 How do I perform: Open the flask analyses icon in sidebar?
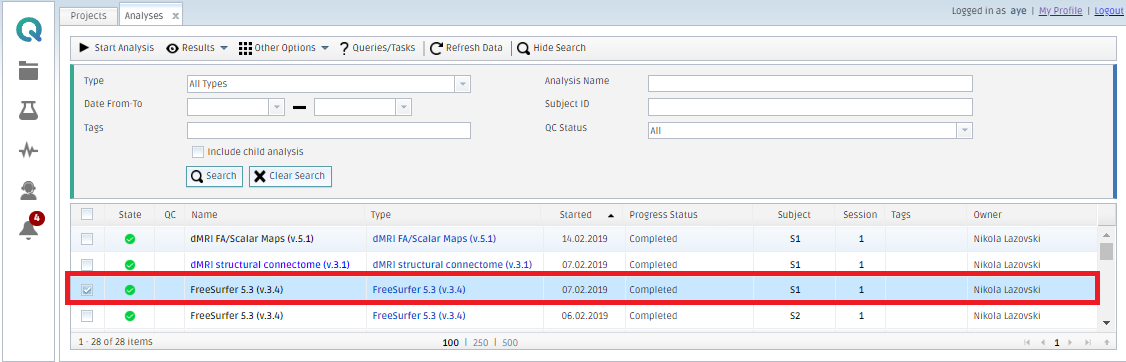28,110
